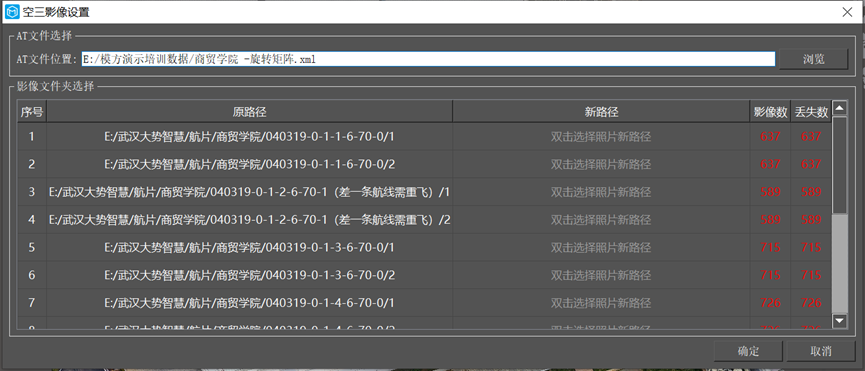This screenshot has width=865, height=371.
Task: Click original path 040319-0-1-1-6-70-0/1
Action: [x=249, y=137]
